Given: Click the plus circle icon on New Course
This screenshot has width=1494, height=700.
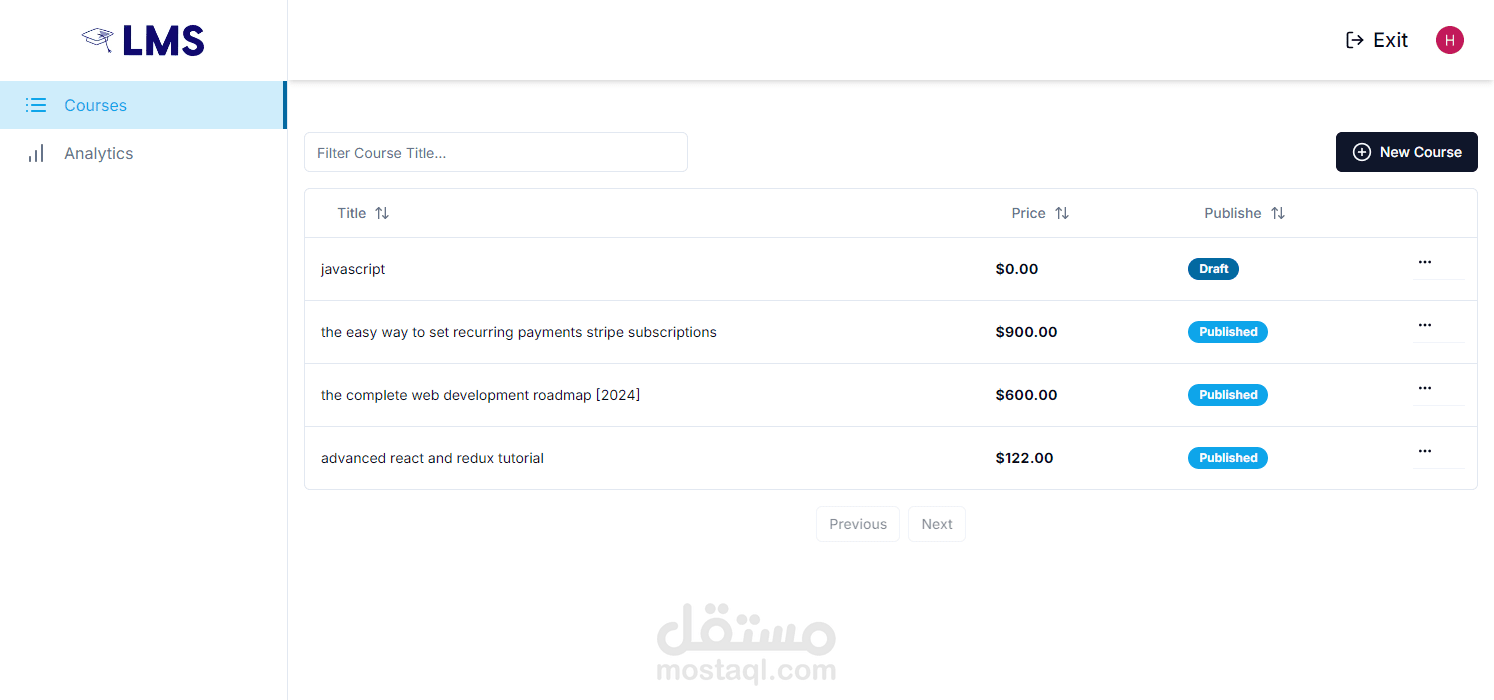Looking at the screenshot, I should (x=1362, y=152).
